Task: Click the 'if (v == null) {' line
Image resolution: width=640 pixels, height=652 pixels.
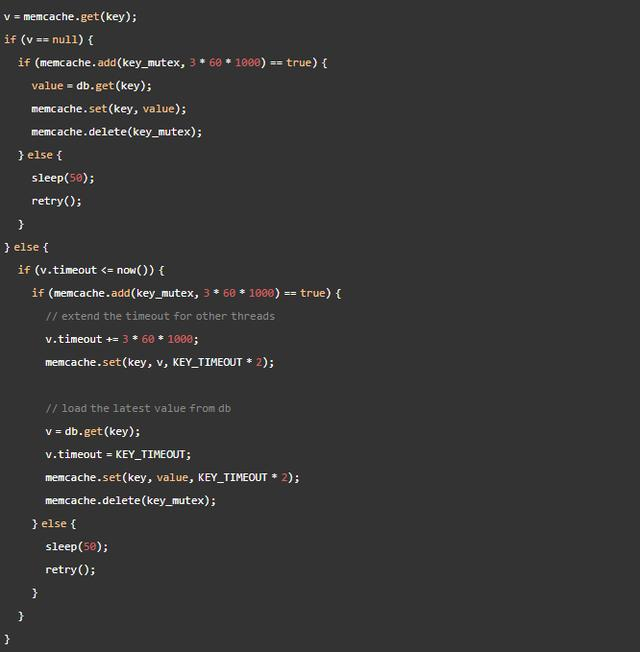Action: pyautogui.click(x=49, y=40)
